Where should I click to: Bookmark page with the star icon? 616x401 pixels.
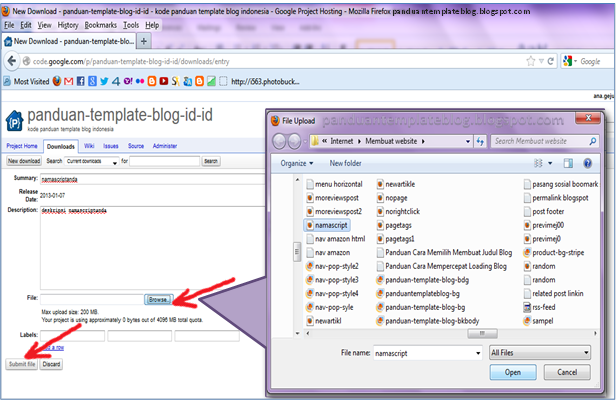530,61
